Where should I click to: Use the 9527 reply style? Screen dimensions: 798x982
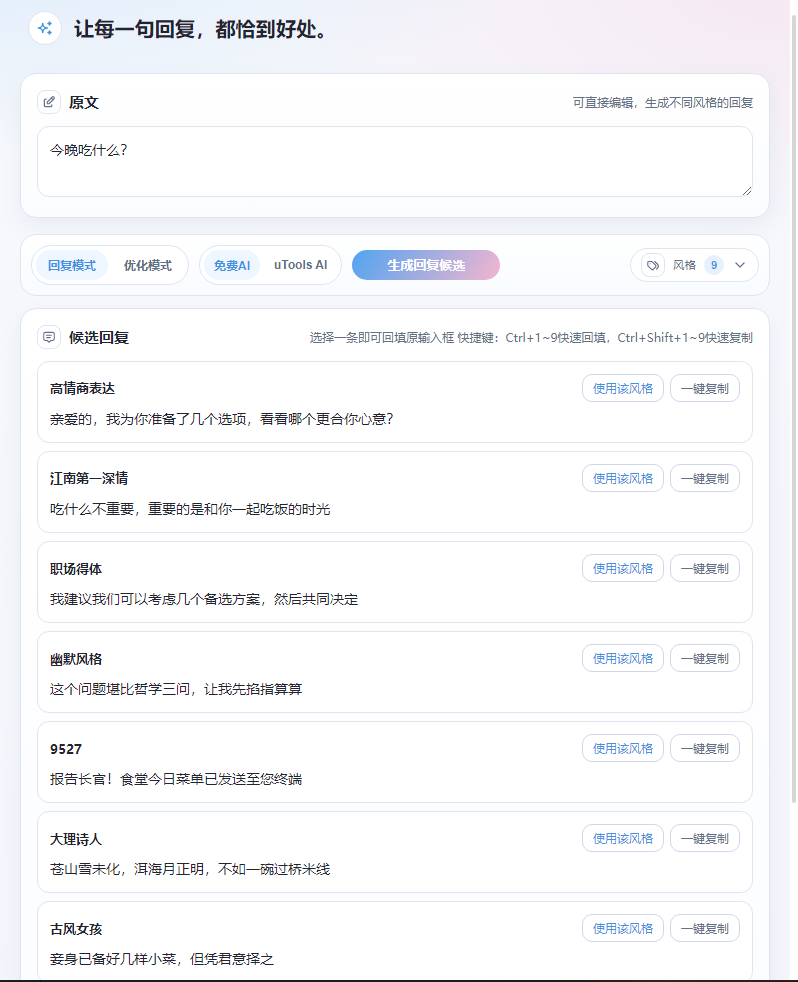coord(622,748)
